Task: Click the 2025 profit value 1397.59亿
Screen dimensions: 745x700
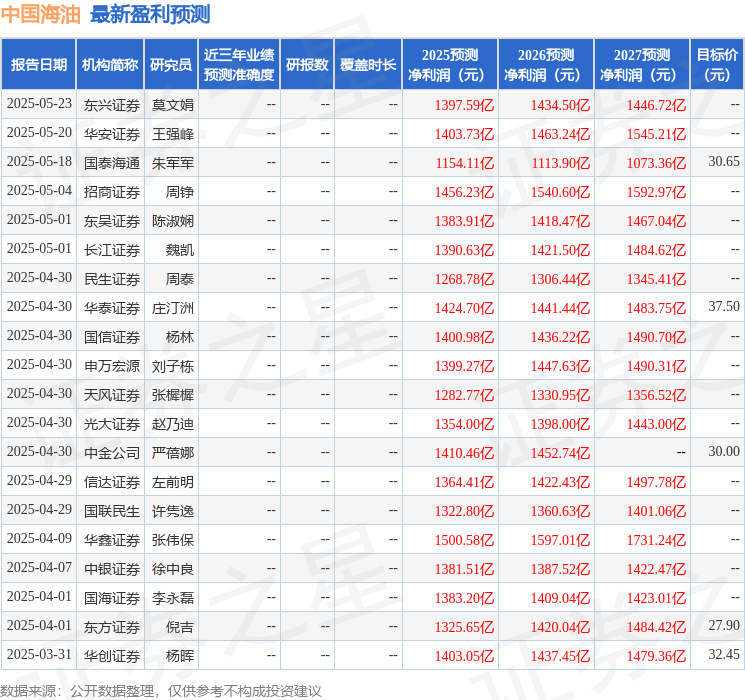Action: [x=464, y=105]
